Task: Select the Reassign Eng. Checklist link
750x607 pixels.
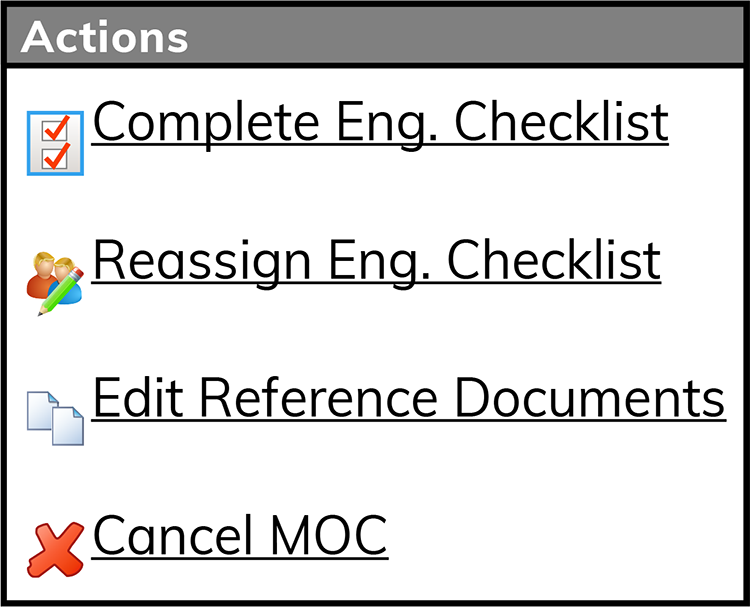Action: tap(376, 261)
